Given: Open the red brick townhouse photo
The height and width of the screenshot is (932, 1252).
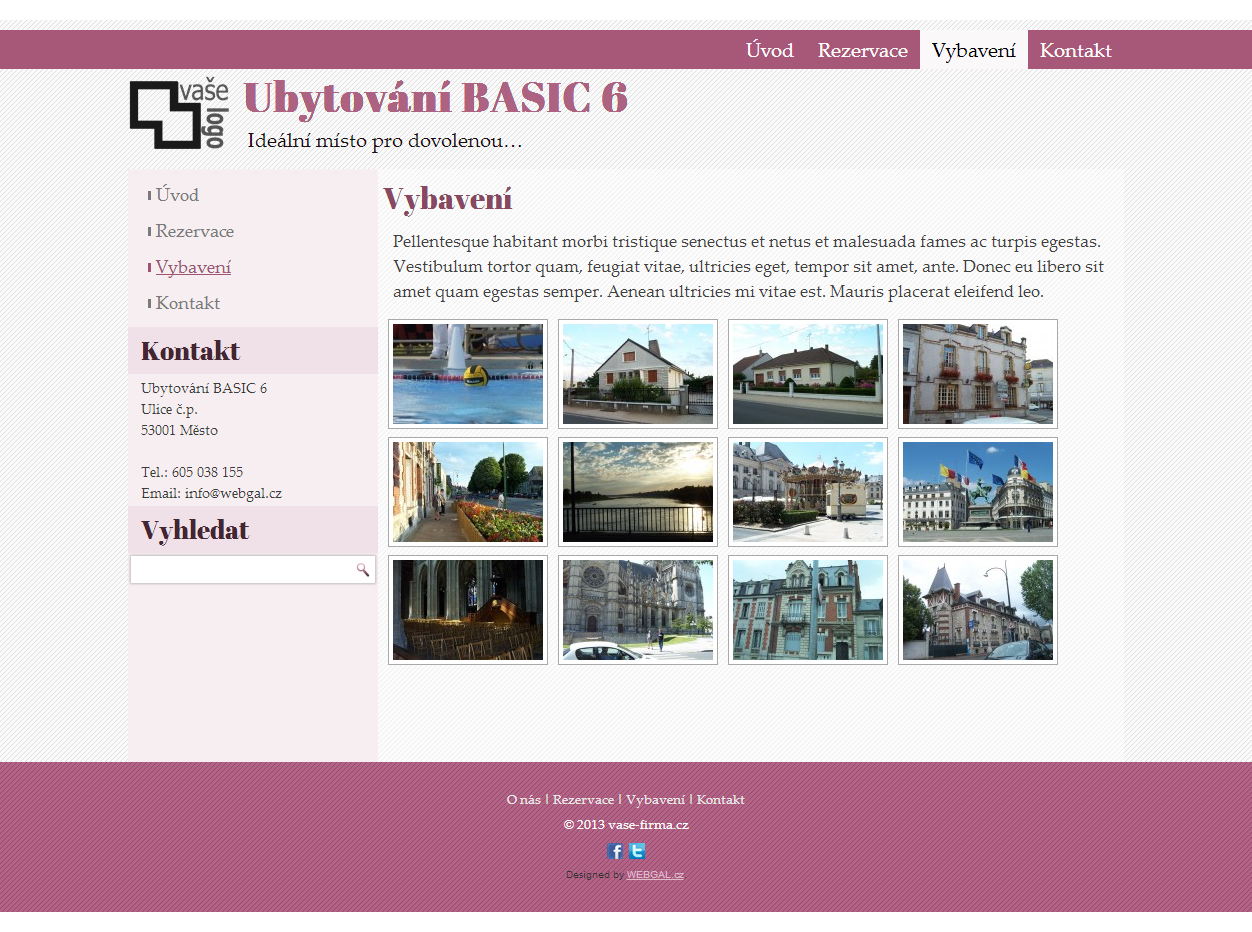Looking at the screenshot, I should pos(808,610).
